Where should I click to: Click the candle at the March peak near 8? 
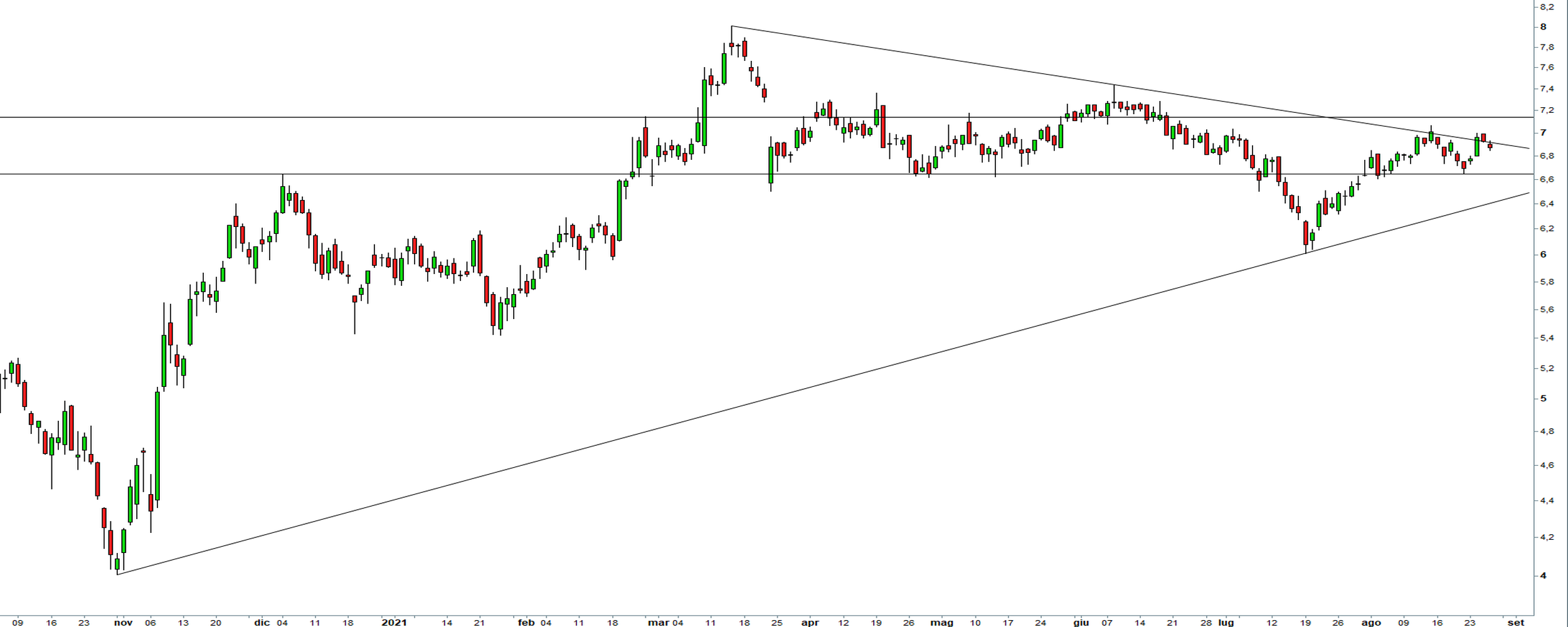click(x=731, y=45)
